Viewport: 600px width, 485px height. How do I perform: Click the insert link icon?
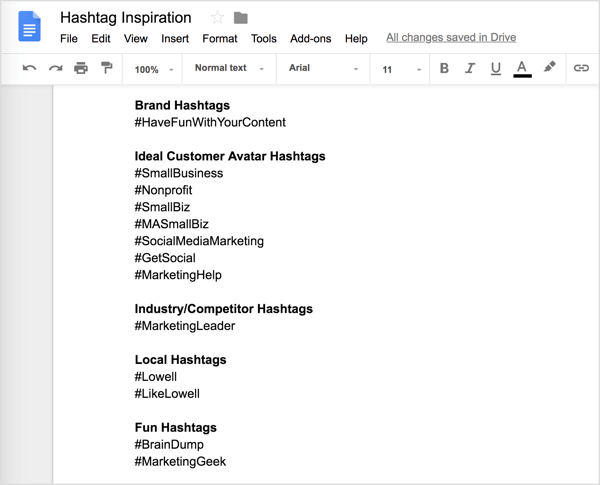pyautogui.click(x=580, y=69)
